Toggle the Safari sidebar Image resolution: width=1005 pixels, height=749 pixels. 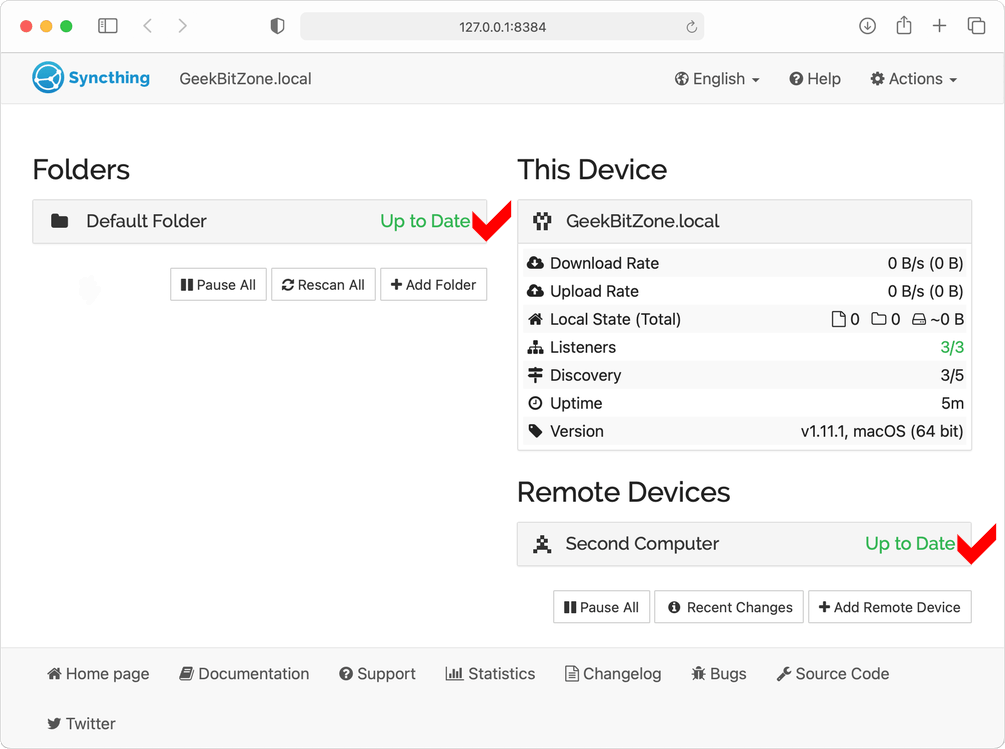108,26
